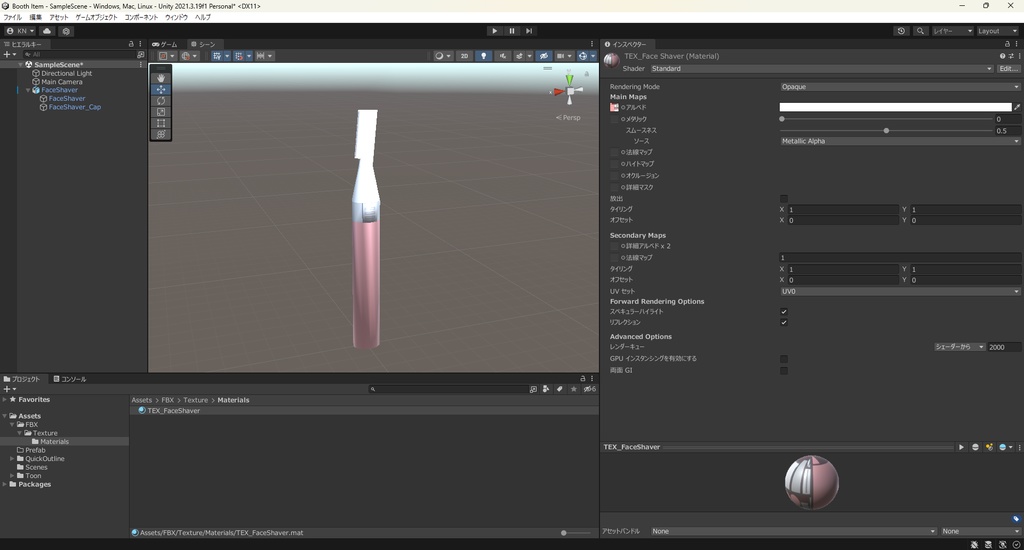Click FBX in the project breadcrumb
The image size is (1024, 550).
click(167, 400)
